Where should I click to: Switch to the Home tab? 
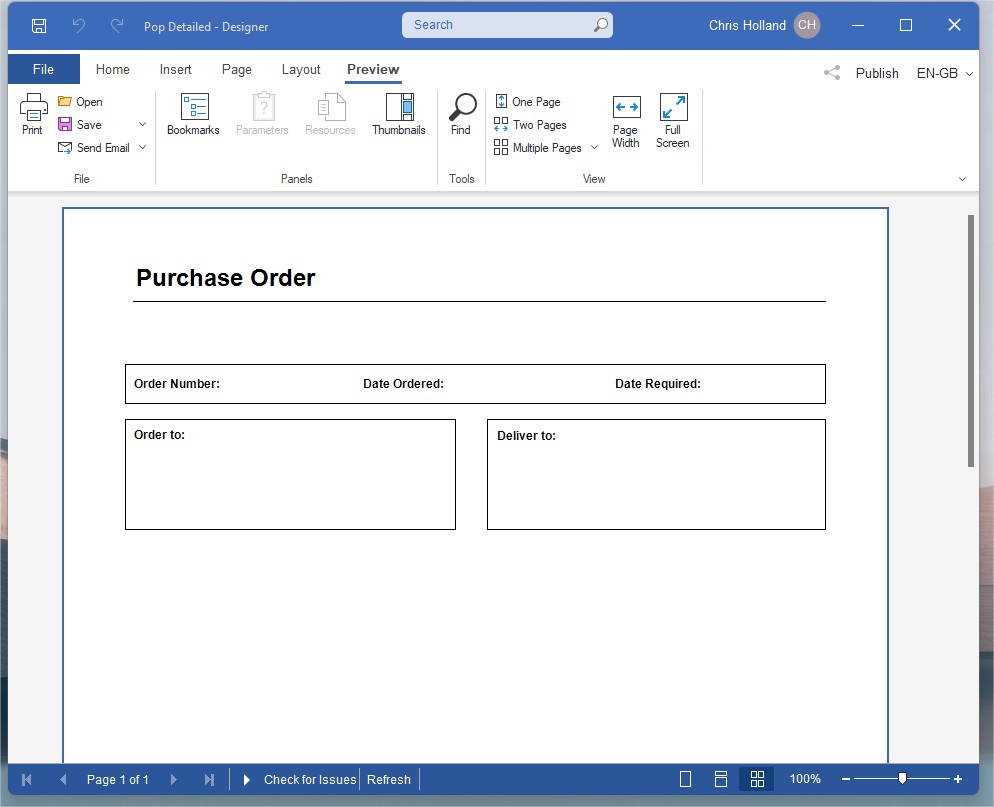113,69
